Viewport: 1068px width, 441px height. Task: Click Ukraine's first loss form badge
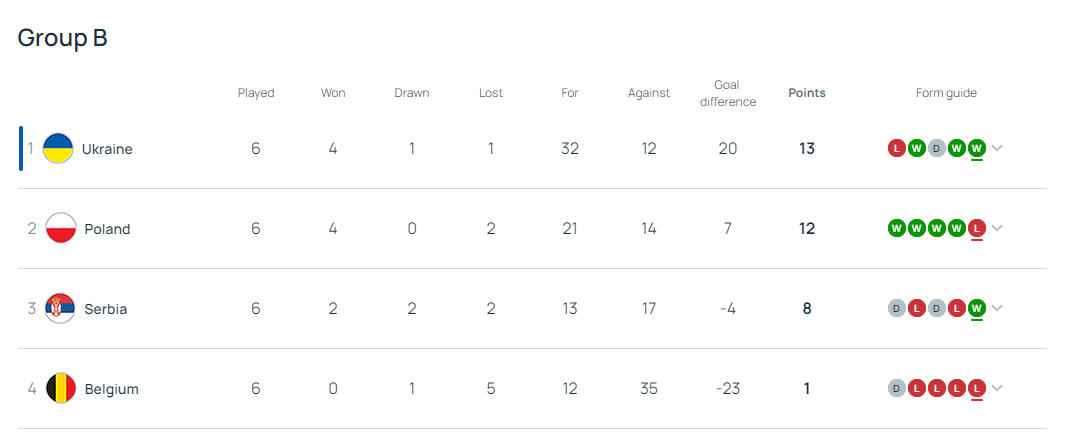tap(897, 149)
